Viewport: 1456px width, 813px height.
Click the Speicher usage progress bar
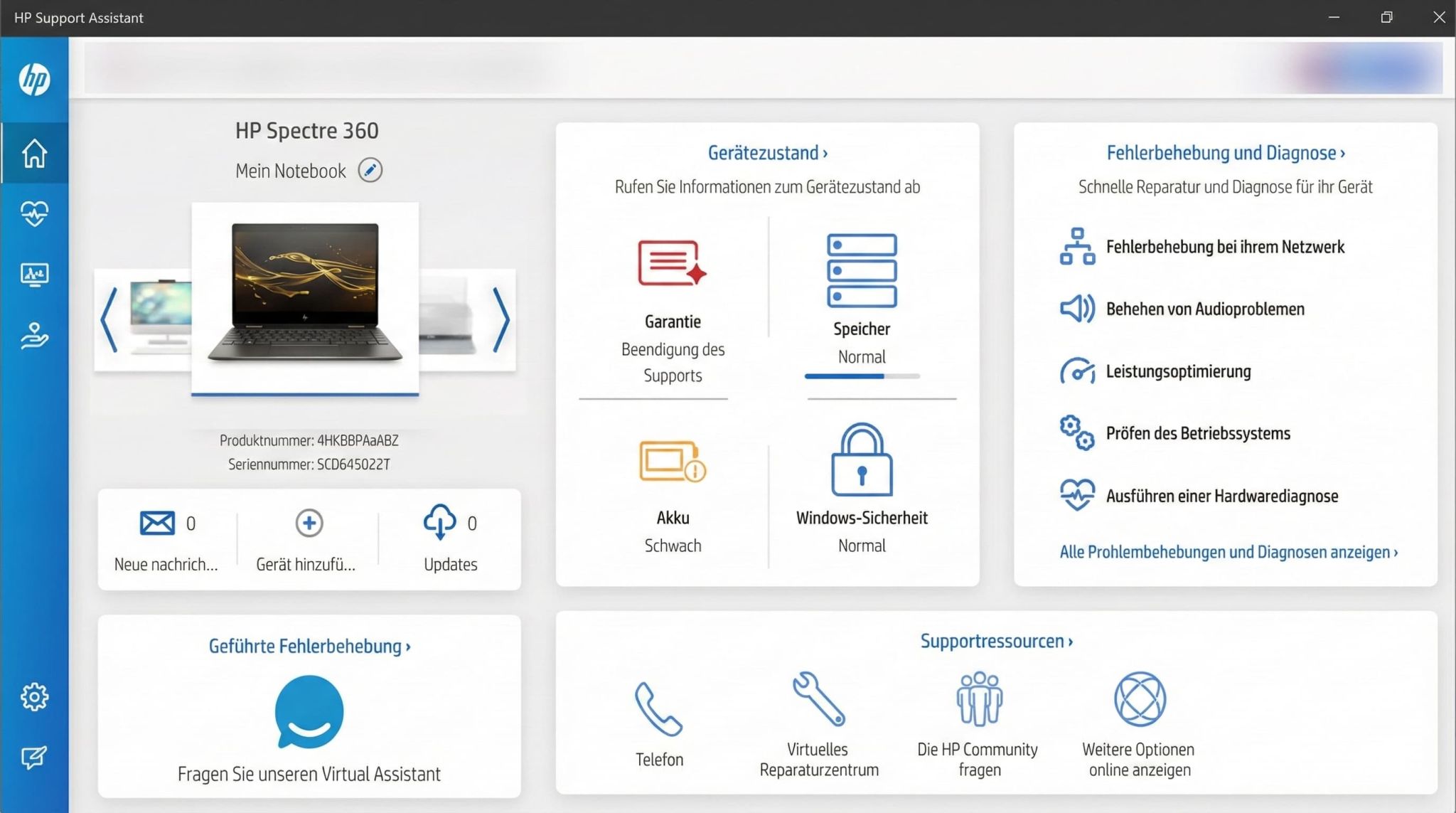point(862,376)
